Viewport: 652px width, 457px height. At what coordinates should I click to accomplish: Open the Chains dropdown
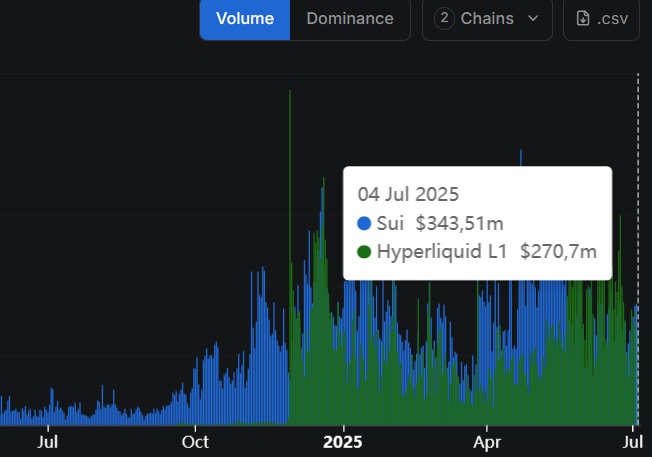(x=487, y=19)
